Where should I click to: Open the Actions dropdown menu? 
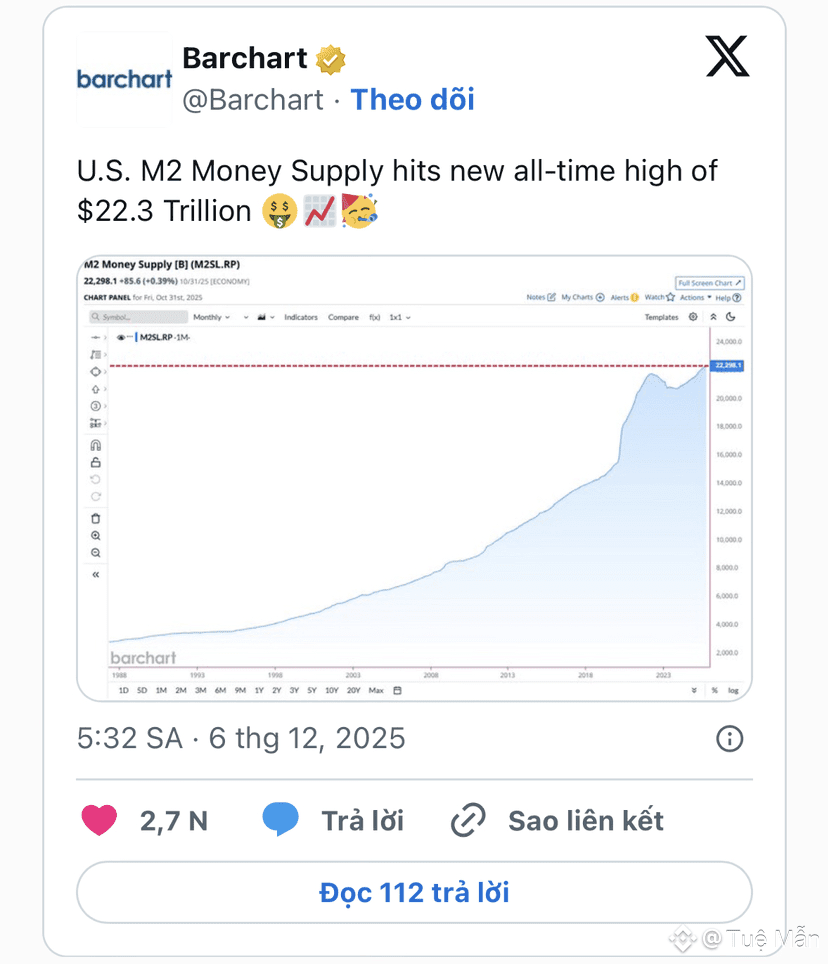pyautogui.click(x=695, y=297)
